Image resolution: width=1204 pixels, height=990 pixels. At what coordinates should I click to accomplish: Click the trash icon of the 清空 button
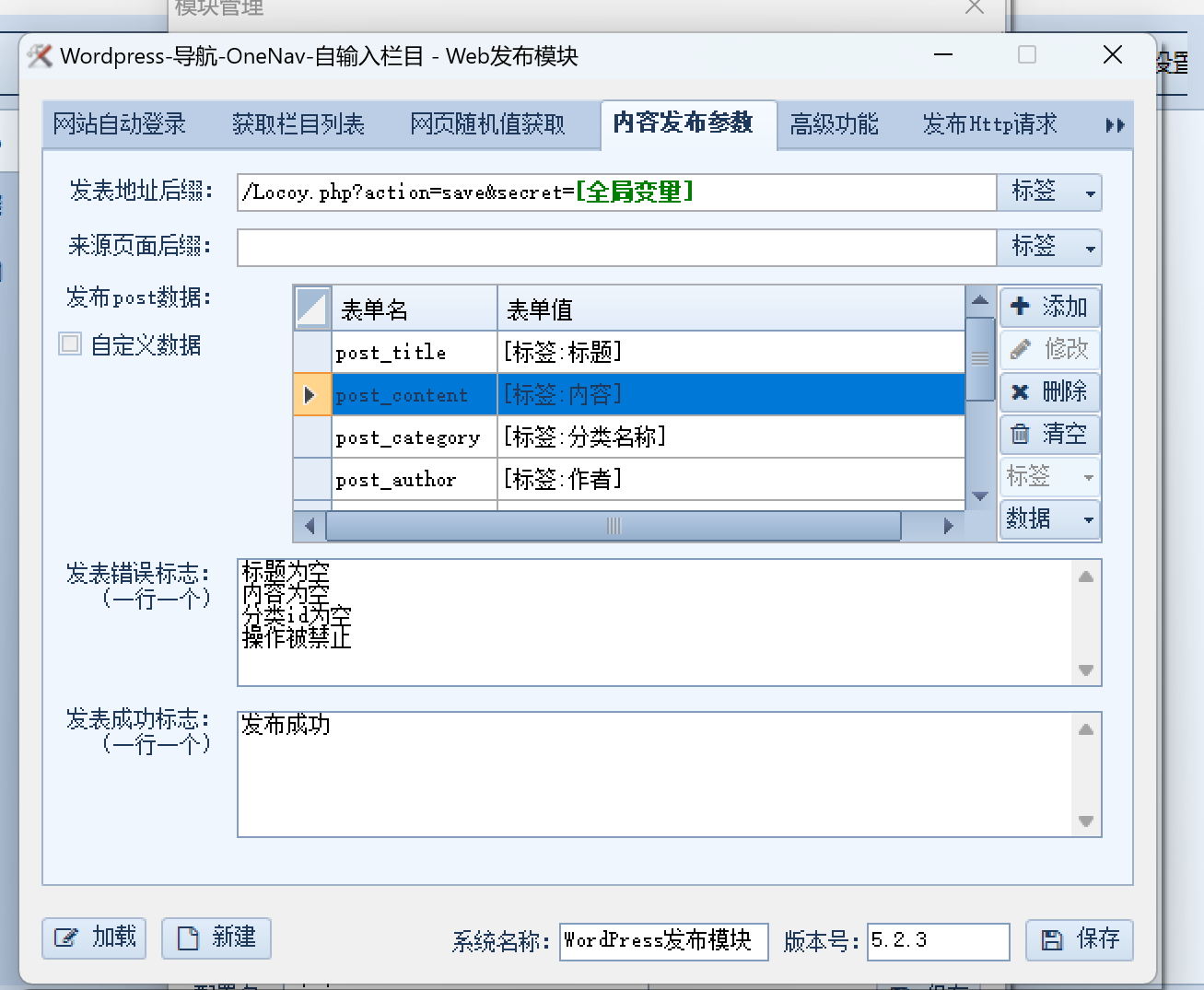(x=1020, y=434)
